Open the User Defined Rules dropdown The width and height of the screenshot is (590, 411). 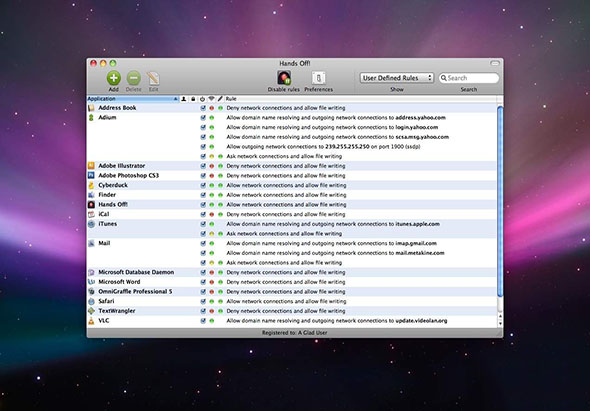397,78
